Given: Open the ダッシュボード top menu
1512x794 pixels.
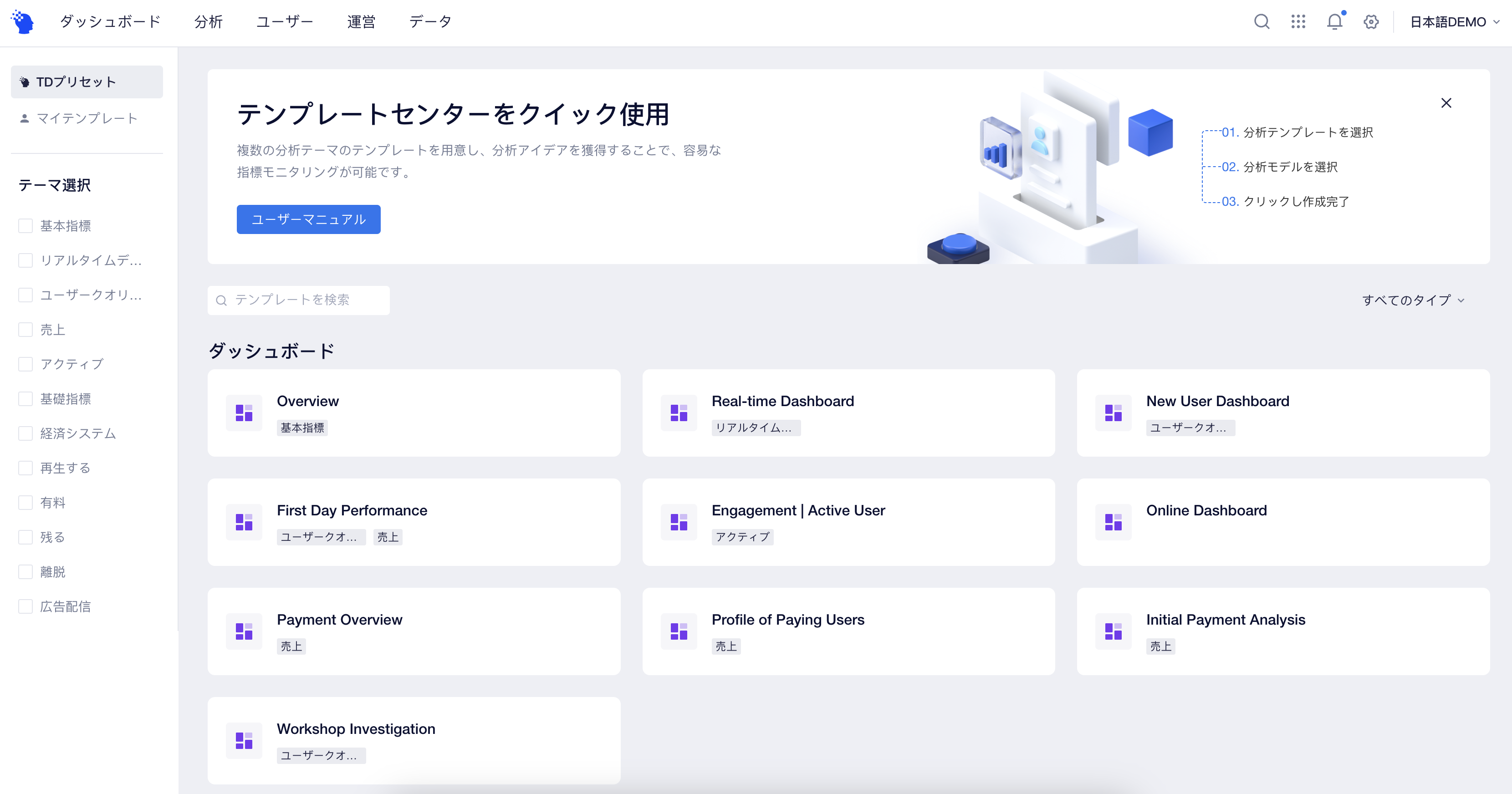Looking at the screenshot, I should (110, 22).
